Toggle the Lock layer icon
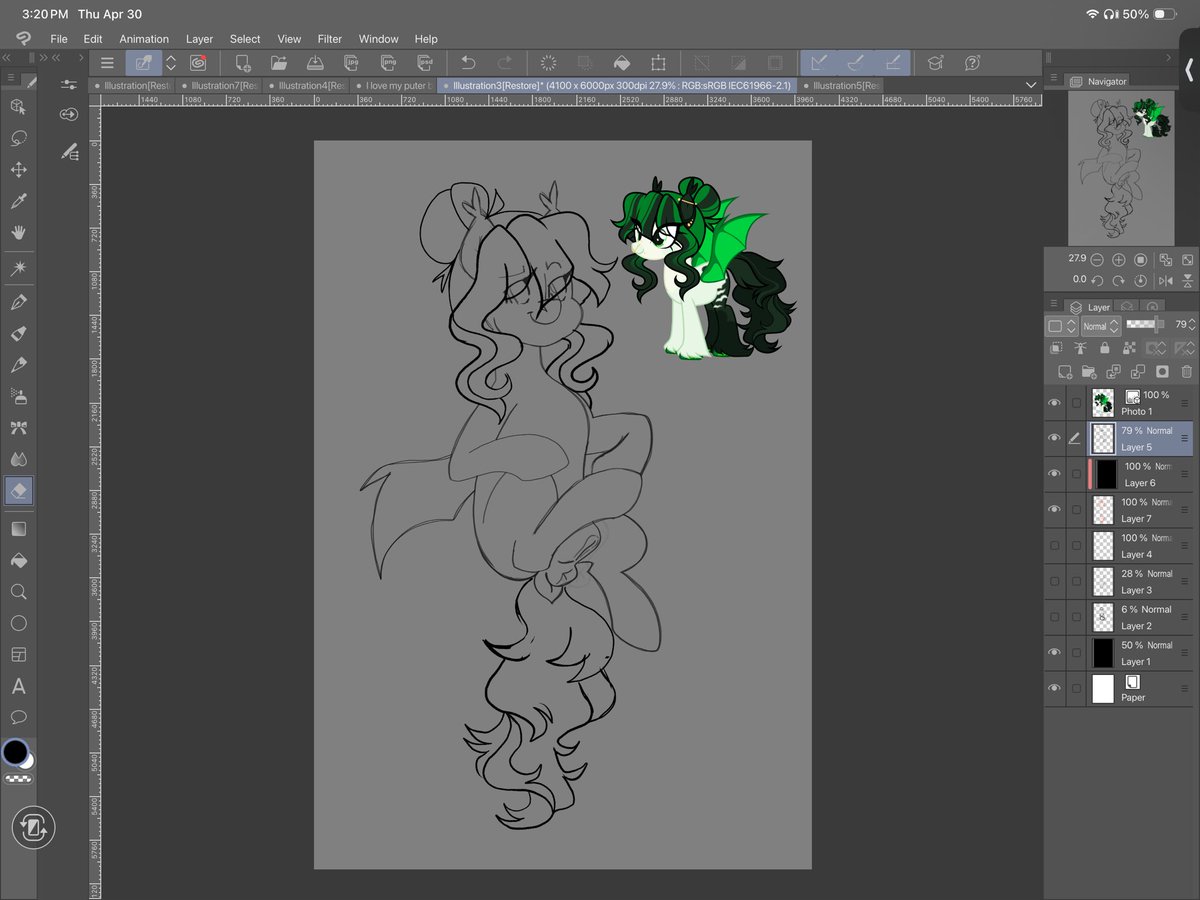Image resolution: width=1200 pixels, height=900 pixels. 1104,348
